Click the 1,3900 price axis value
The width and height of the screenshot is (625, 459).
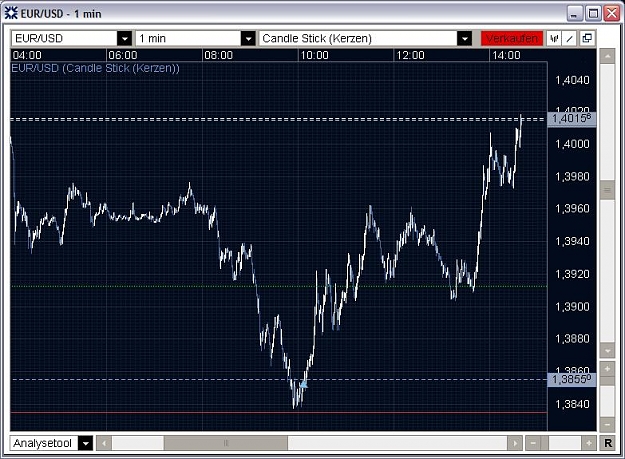click(572, 307)
